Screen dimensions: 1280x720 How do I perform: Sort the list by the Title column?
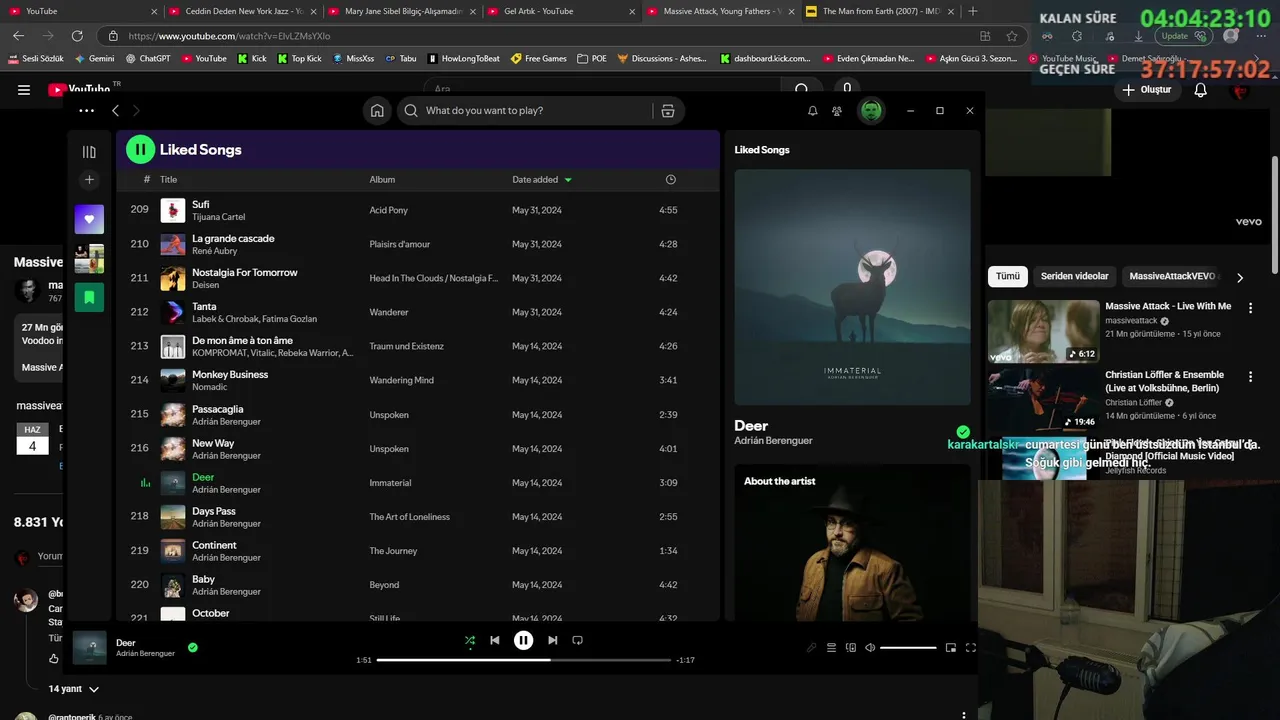(168, 180)
